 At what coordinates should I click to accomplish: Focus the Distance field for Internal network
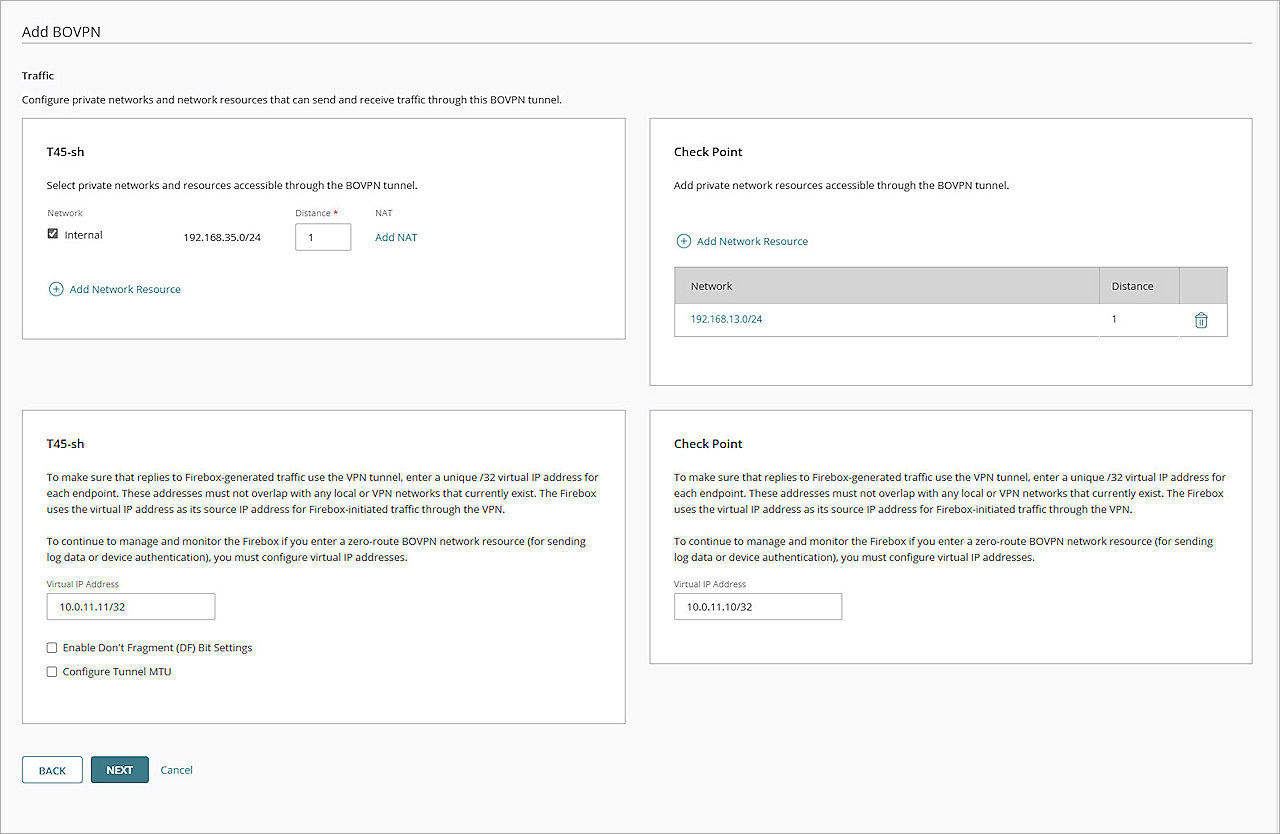[322, 237]
